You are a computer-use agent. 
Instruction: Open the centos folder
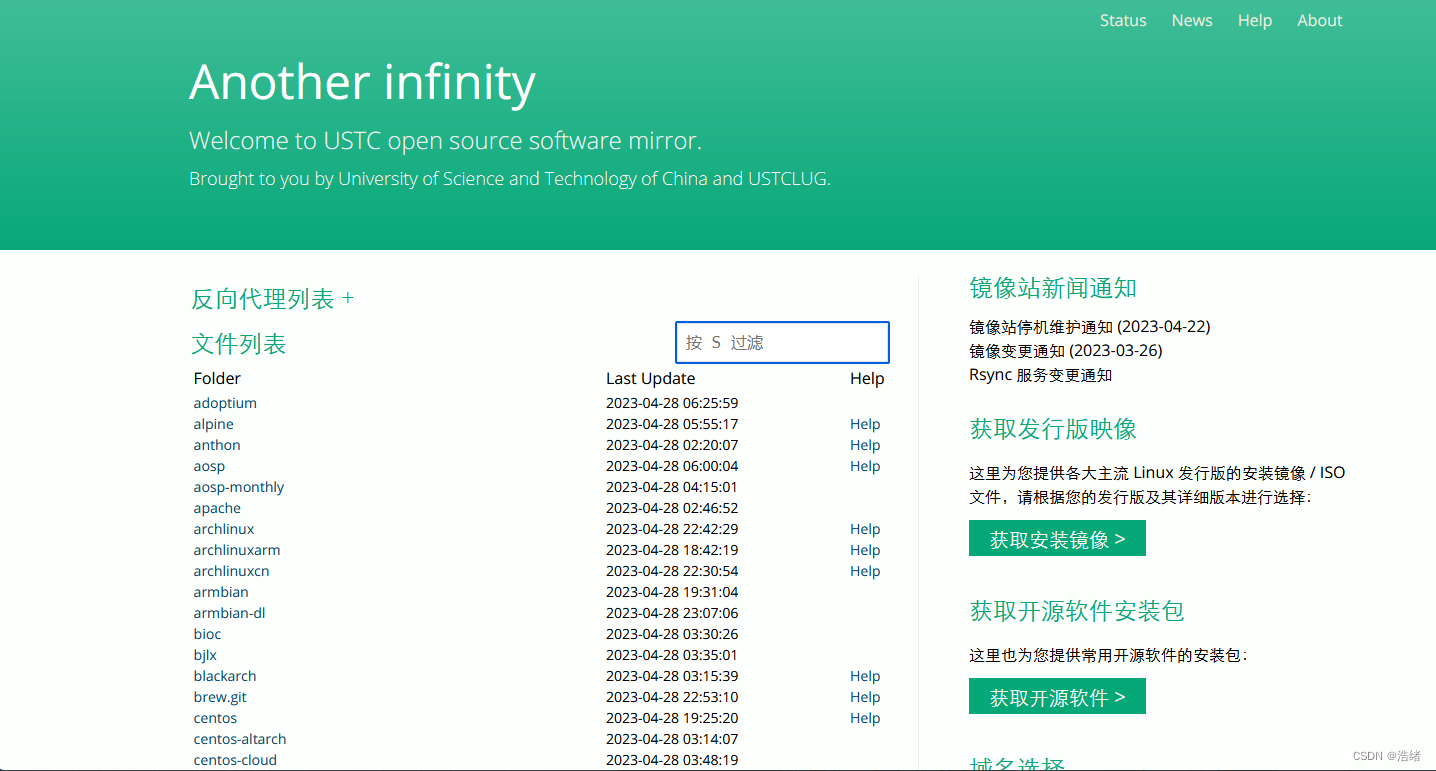215,718
